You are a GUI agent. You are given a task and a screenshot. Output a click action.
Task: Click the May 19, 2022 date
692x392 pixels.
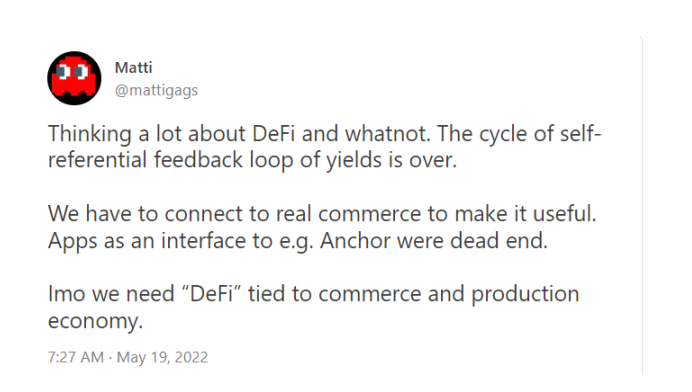(x=162, y=357)
